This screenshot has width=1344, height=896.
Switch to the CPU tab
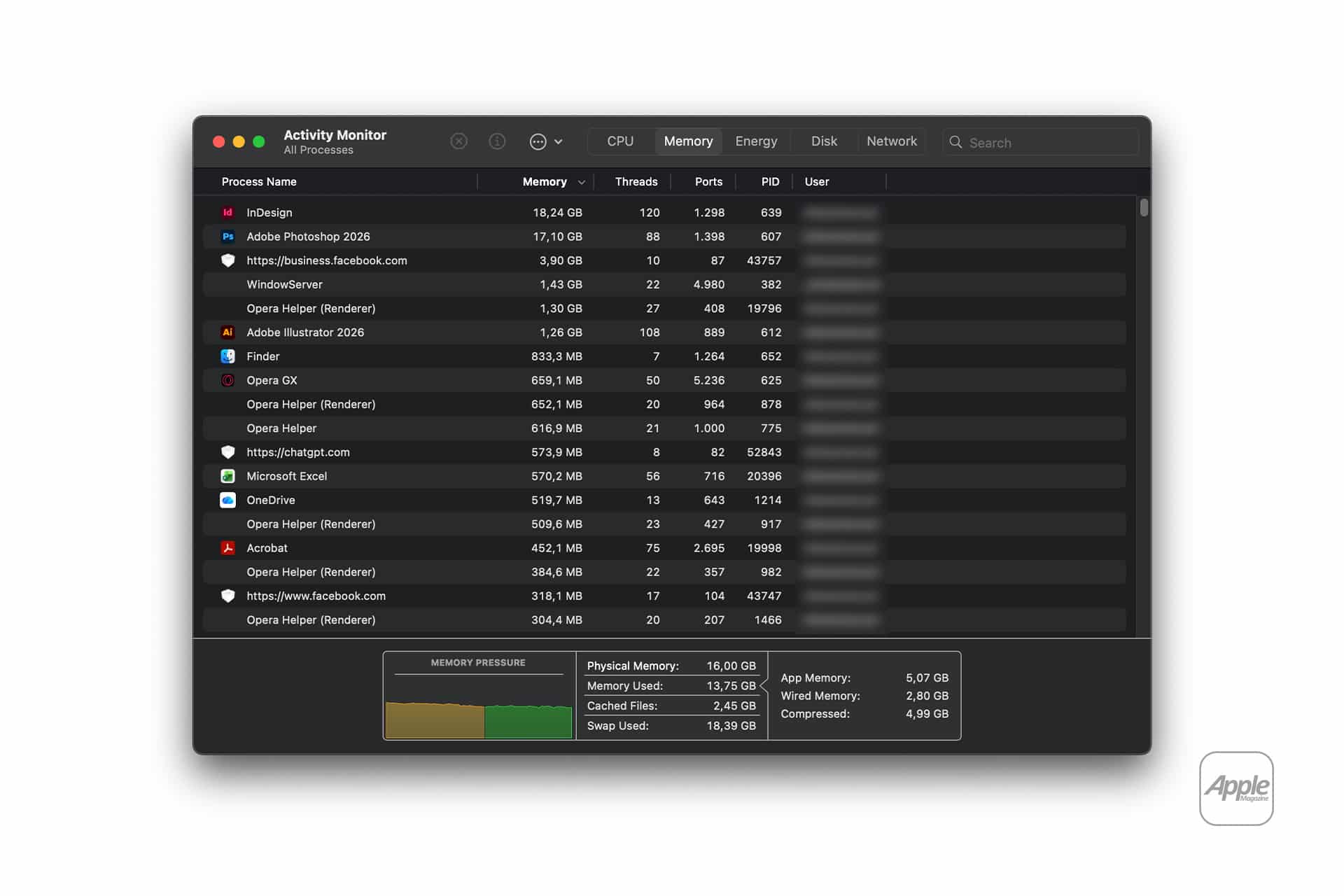pyautogui.click(x=620, y=141)
